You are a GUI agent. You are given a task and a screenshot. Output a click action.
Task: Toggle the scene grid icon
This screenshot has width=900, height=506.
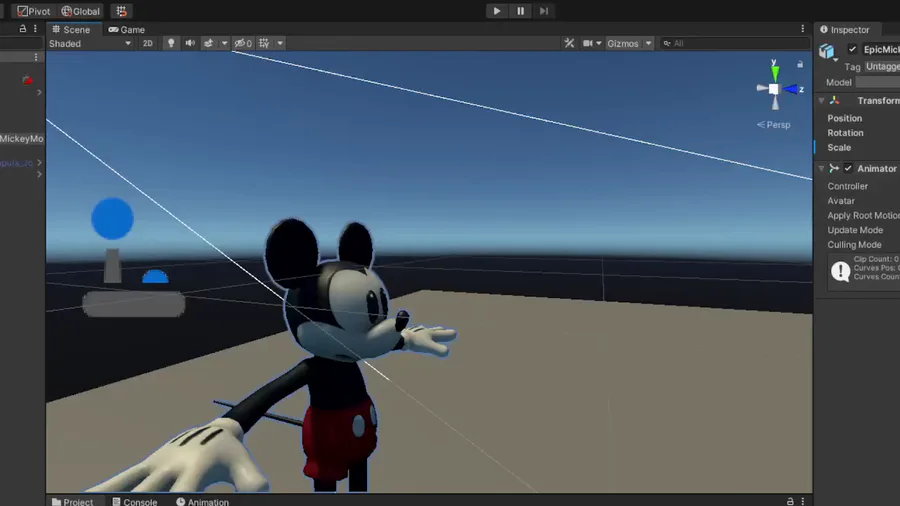pos(264,44)
